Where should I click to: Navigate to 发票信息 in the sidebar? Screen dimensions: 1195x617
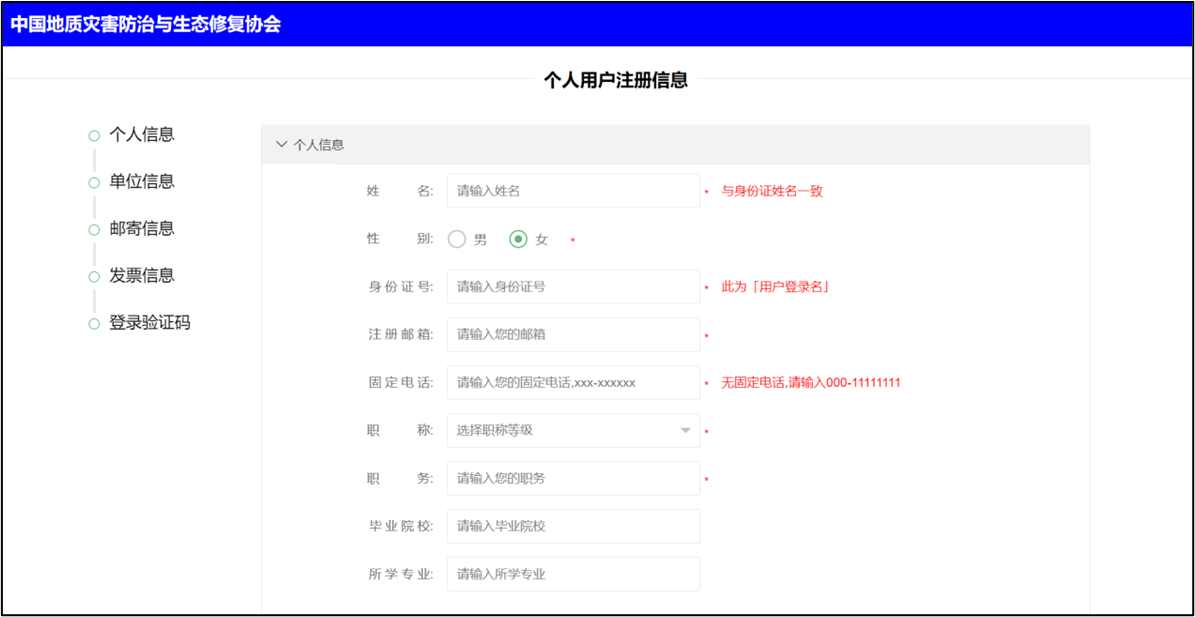coord(140,276)
